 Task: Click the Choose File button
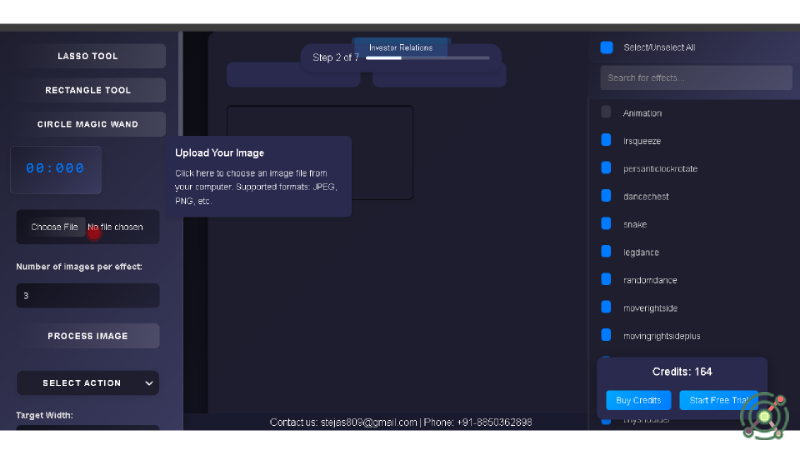pyautogui.click(x=54, y=227)
